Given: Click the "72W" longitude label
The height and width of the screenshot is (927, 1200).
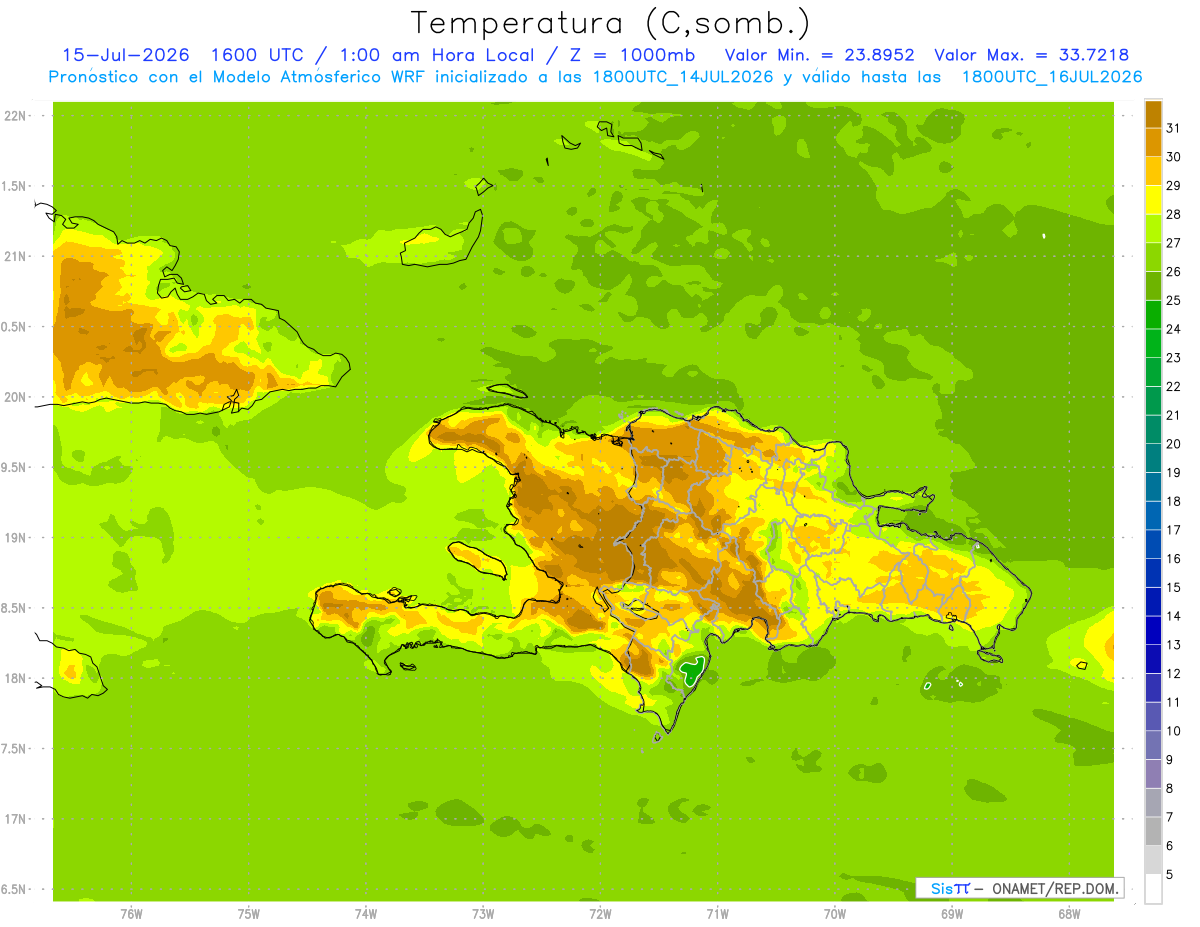Looking at the screenshot, I should pyautogui.click(x=600, y=914).
